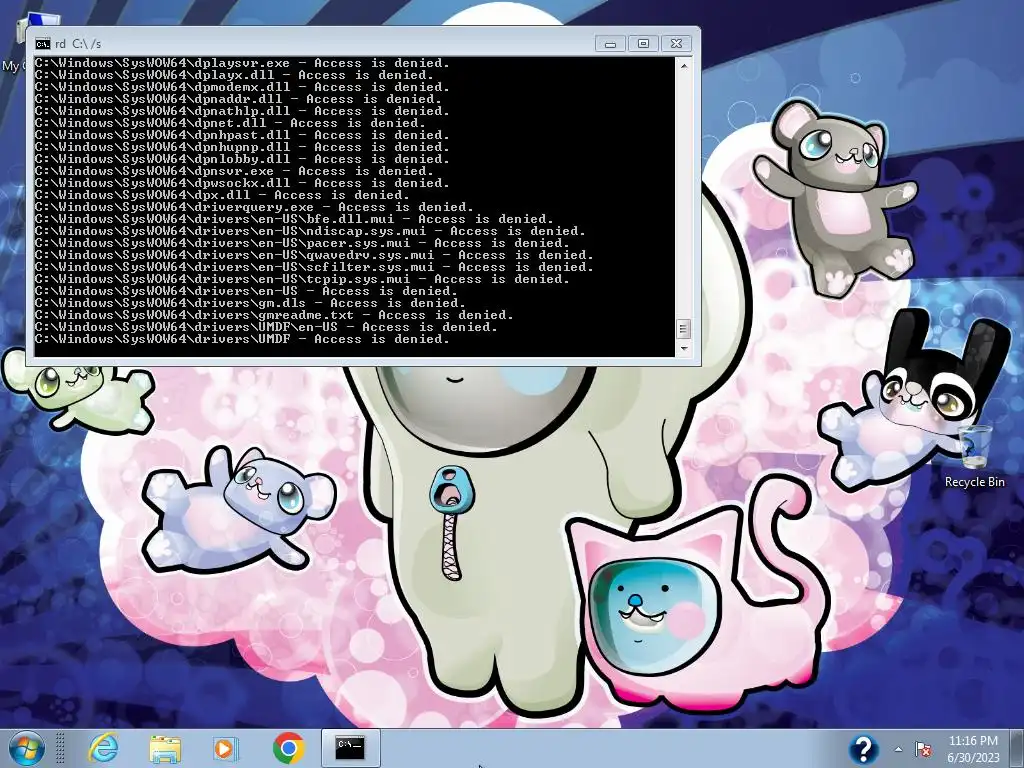The height and width of the screenshot is (768, 1024).
Task: Launch Google Chrome from the taskbar
Action: click(x=288, y=748)
